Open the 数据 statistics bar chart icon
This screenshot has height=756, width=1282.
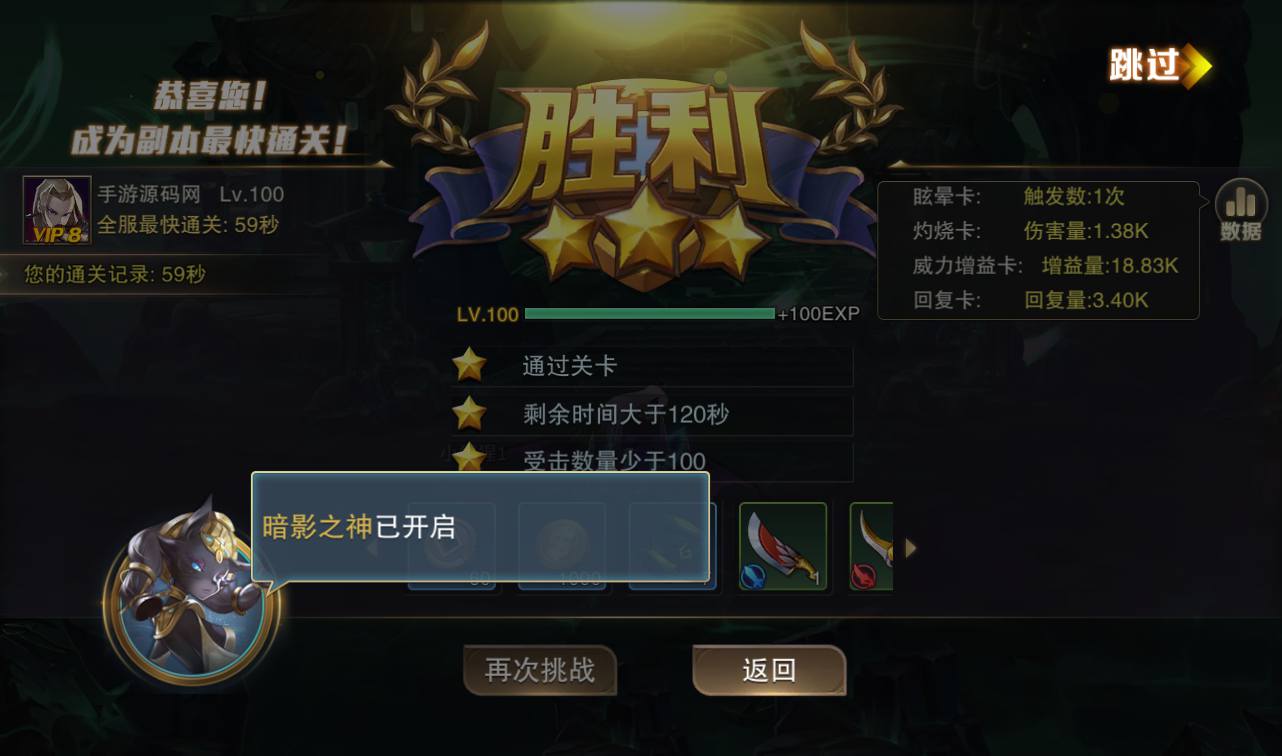1240,211
